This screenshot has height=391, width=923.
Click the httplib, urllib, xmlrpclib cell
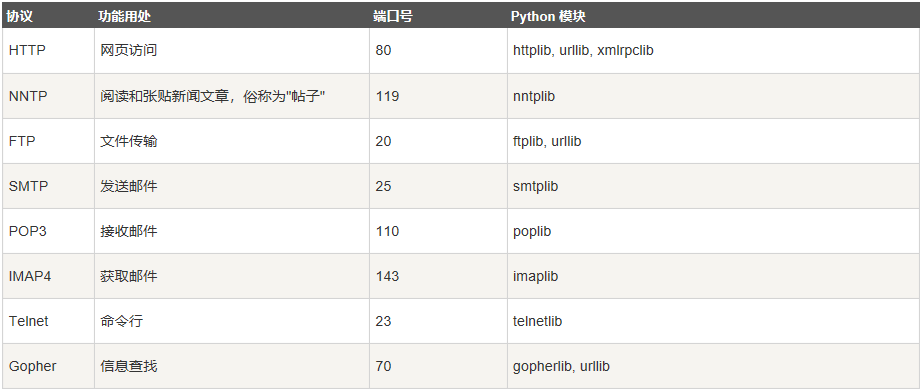[714, 51]
